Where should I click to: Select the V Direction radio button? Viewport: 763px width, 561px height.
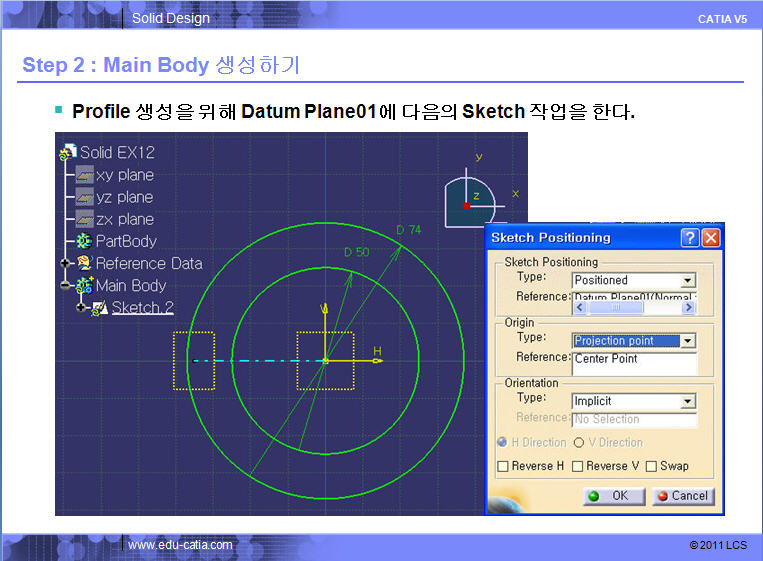(578, 442)
